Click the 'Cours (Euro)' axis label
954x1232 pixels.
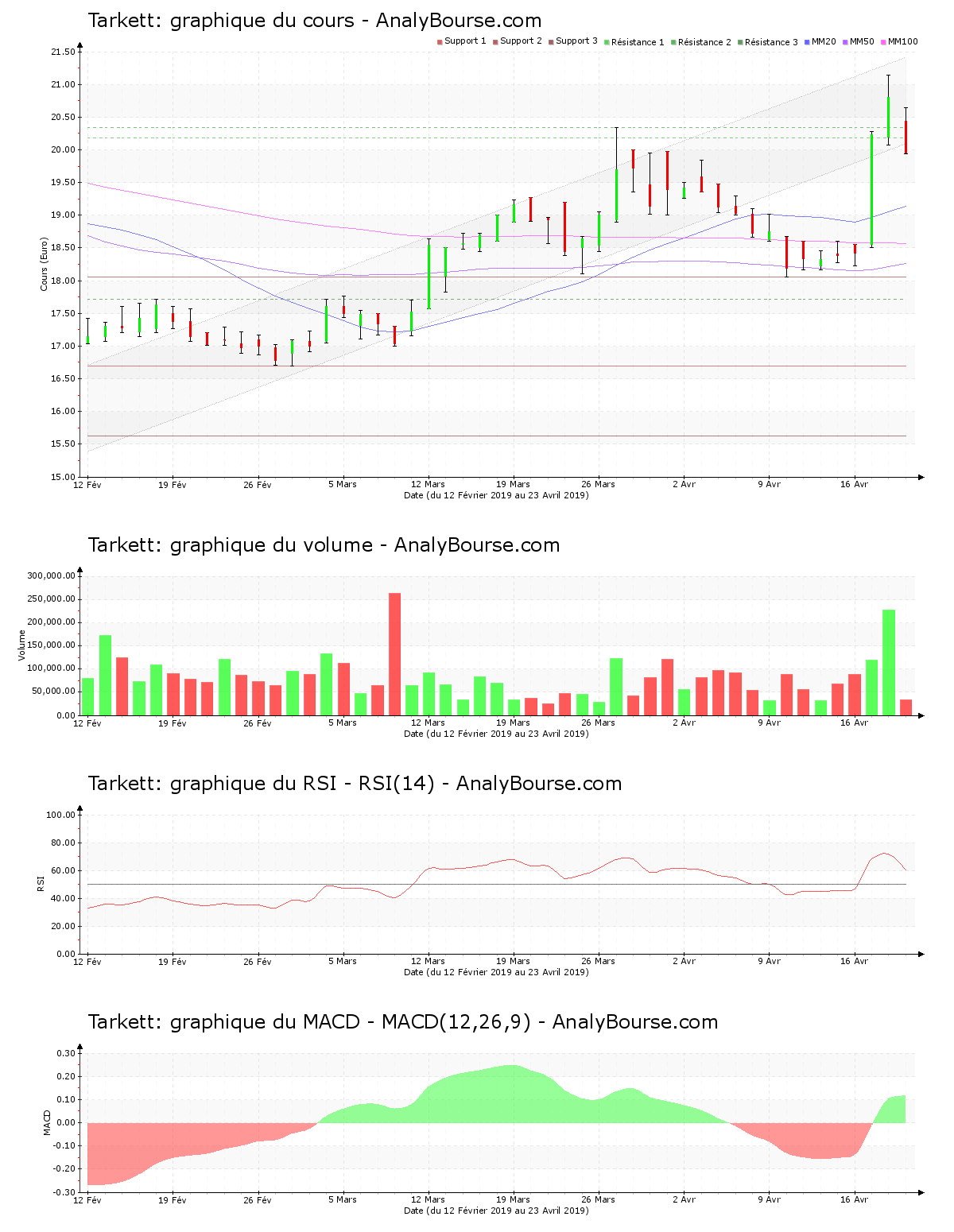point(45,264)
